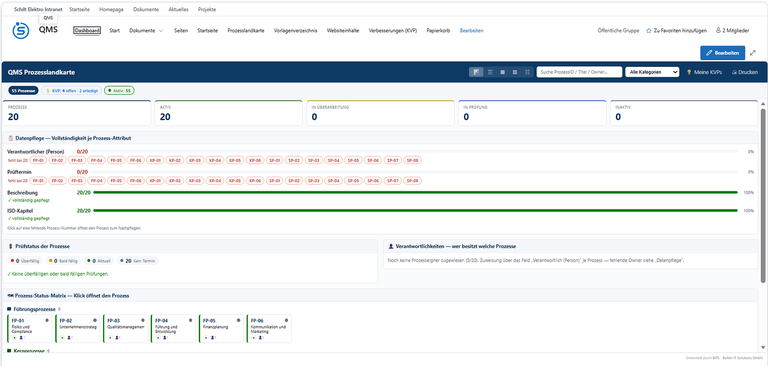Click the traffic light icon of Prüfstatus
Image resolution: width=768 pixels, height=366 pixels.
tap(11, 246)
